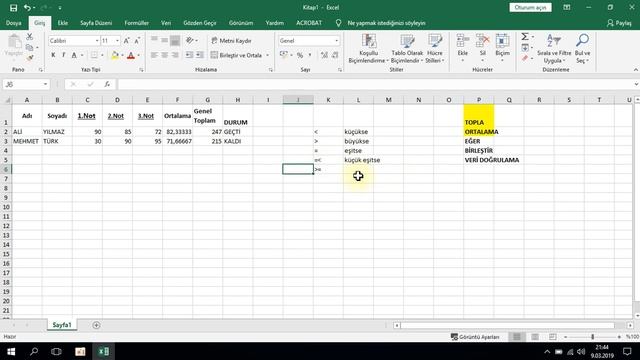Open the text orientation tool

190,40
